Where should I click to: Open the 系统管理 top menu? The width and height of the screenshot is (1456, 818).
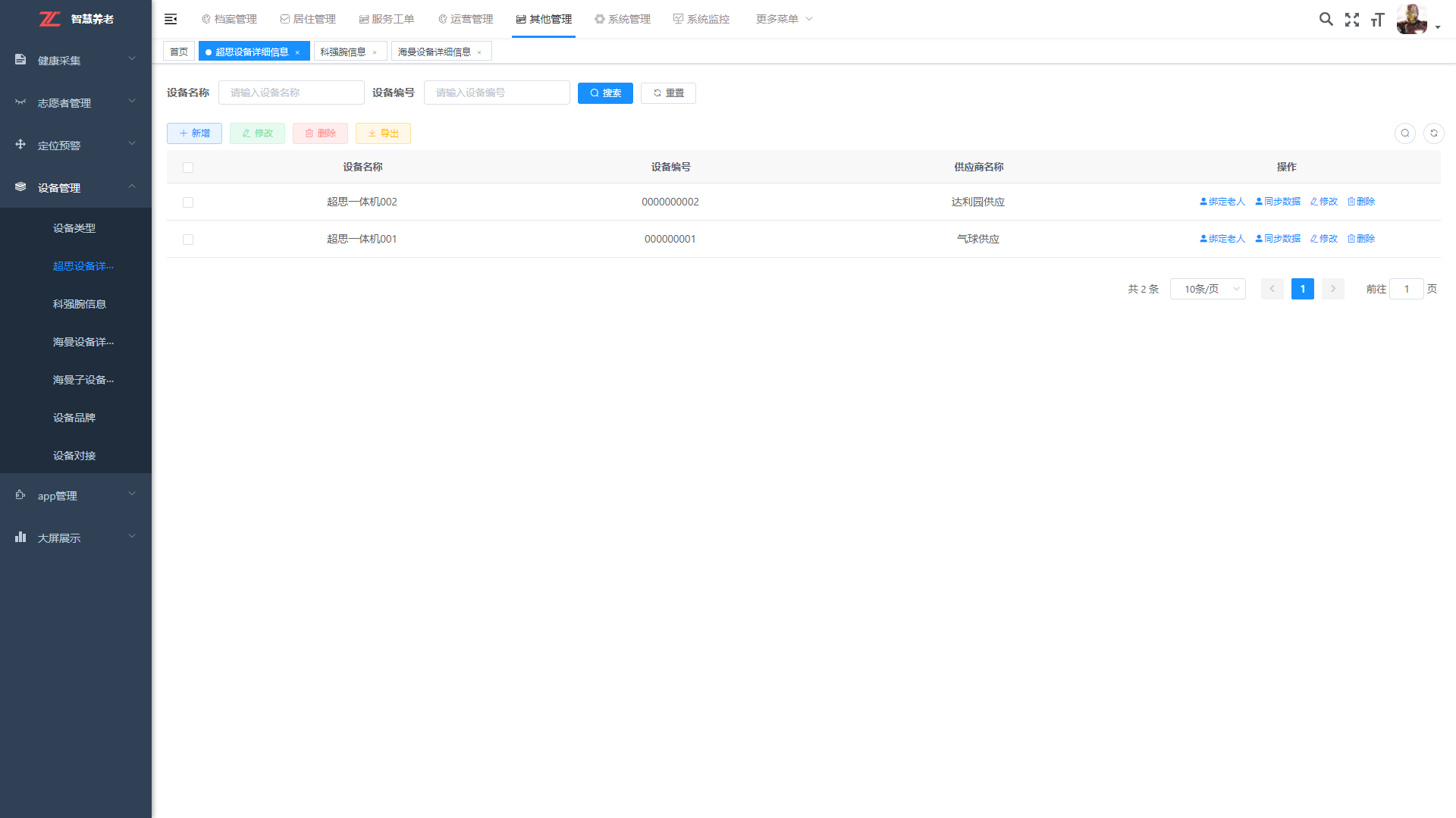point(623,19)
